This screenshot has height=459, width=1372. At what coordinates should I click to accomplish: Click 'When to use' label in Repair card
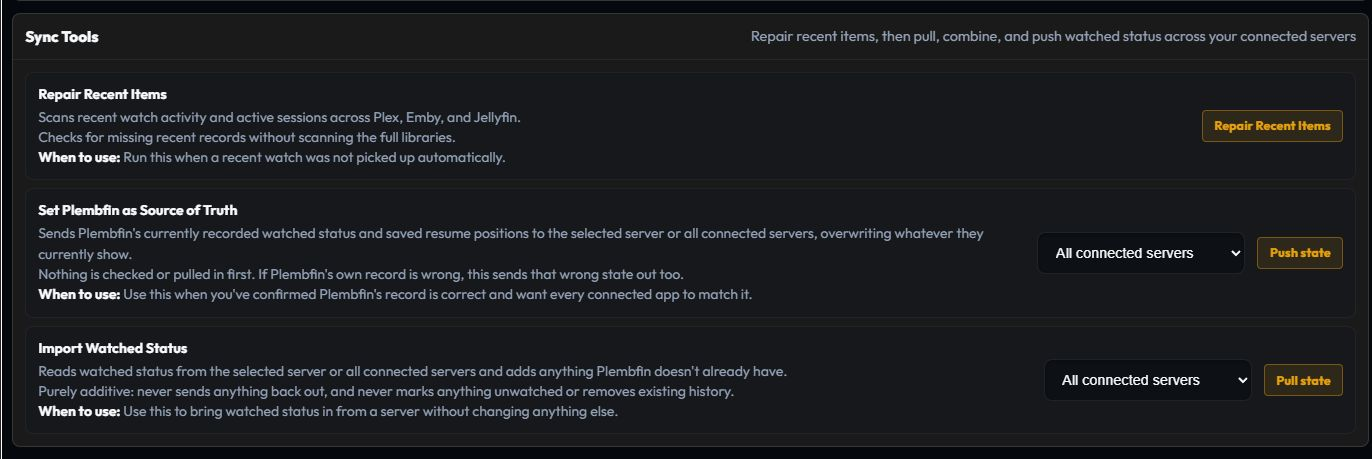tap(79, 158)
